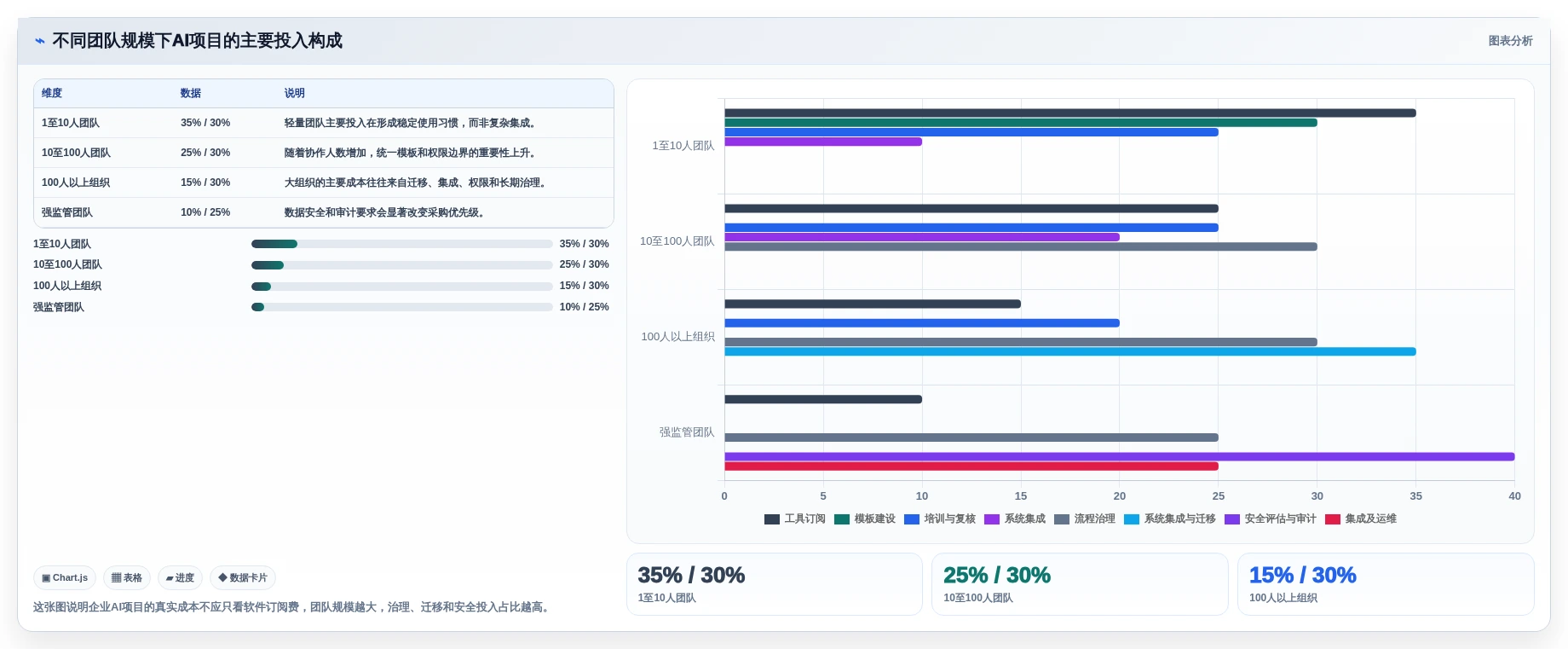
Task: Toggle the 工具订阅 legend item
Action: tap(795, 519)
